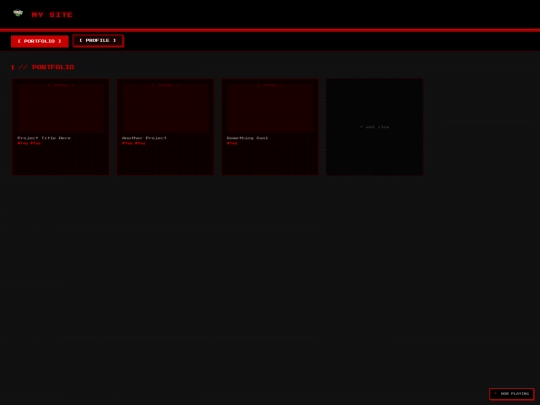Viewport: 540px width, 405px height.
Task: Click the tags under Project Title Here
Action: click(x=29, y=143)
